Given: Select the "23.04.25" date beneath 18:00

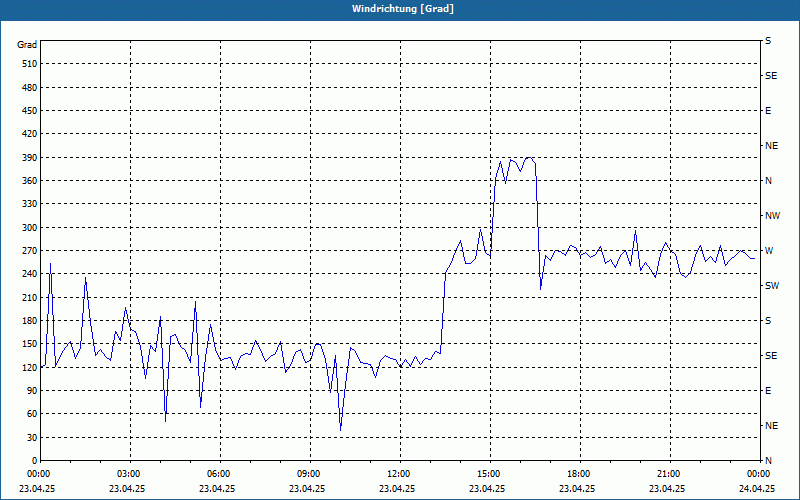Looking at the screenshot, I should 577,488.
